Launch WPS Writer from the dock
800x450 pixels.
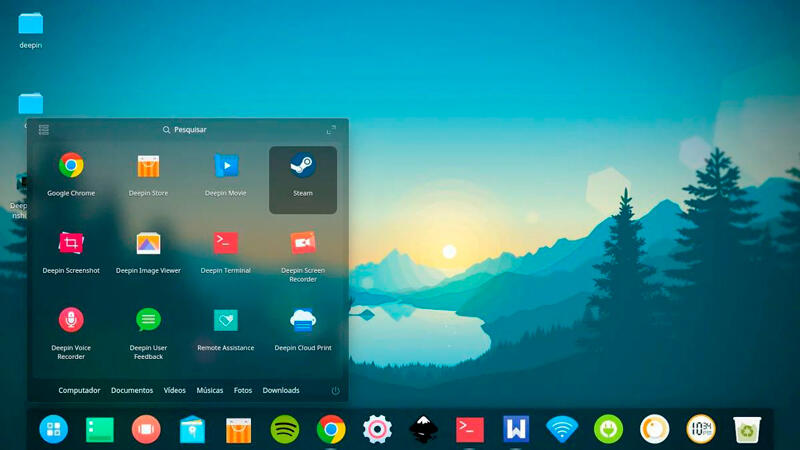pos(516,429)
